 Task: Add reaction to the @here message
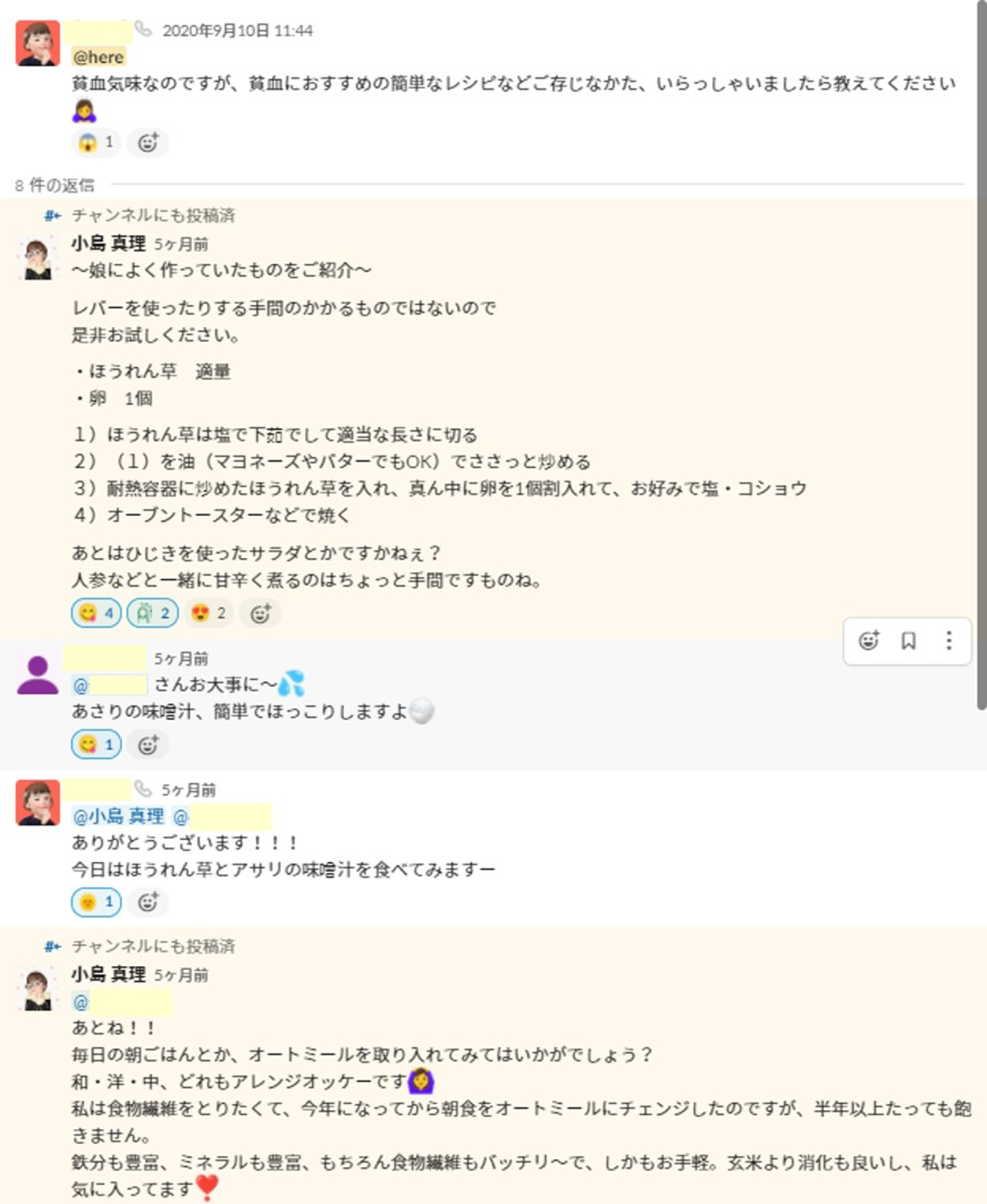[148, 143]
